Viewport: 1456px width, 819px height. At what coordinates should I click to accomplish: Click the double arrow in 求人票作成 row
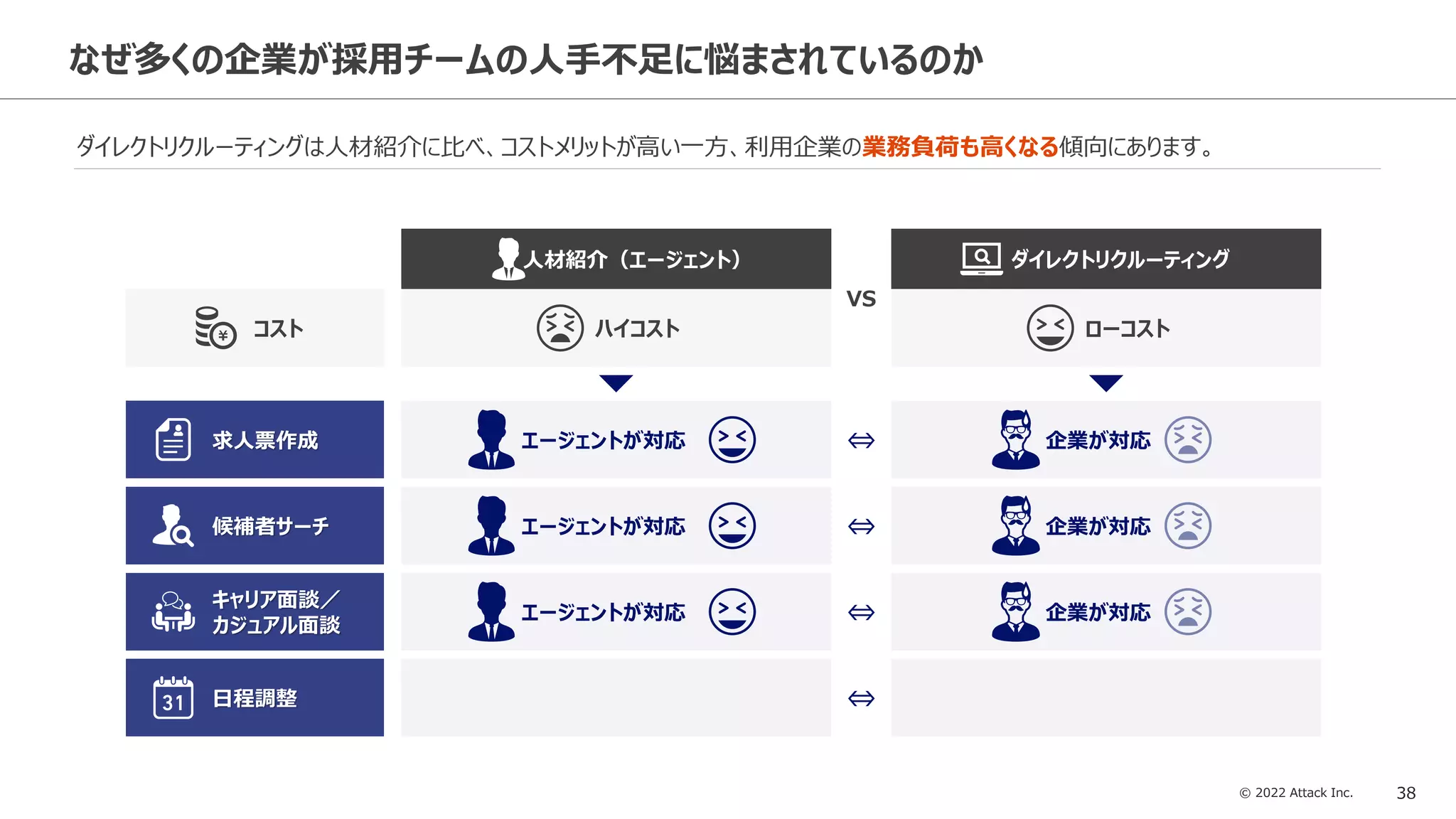[x=861, y=440]
